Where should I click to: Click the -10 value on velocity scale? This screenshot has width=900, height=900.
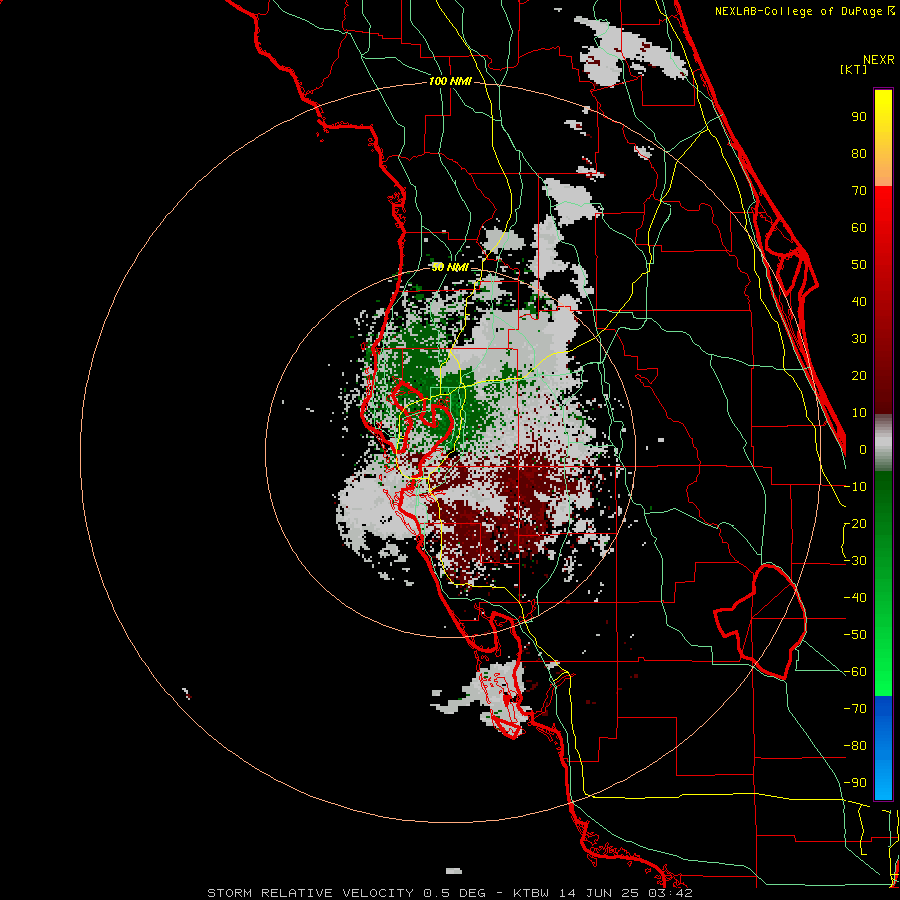coord(855,487)
